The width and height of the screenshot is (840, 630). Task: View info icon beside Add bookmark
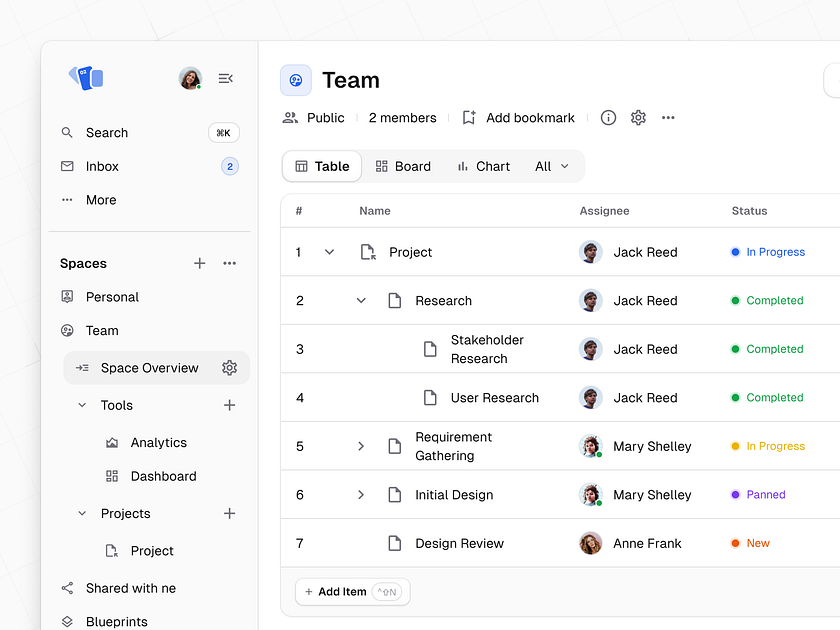(x=608, y=117)
